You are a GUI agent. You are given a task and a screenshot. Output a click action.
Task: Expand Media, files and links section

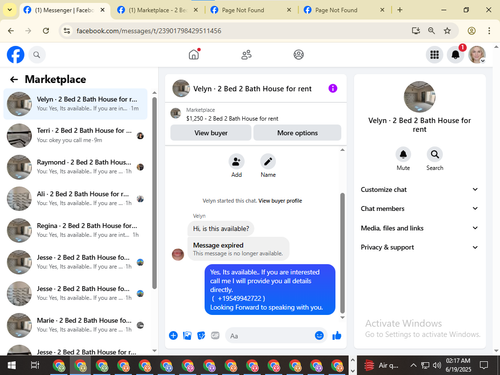[x=419, y=228]
